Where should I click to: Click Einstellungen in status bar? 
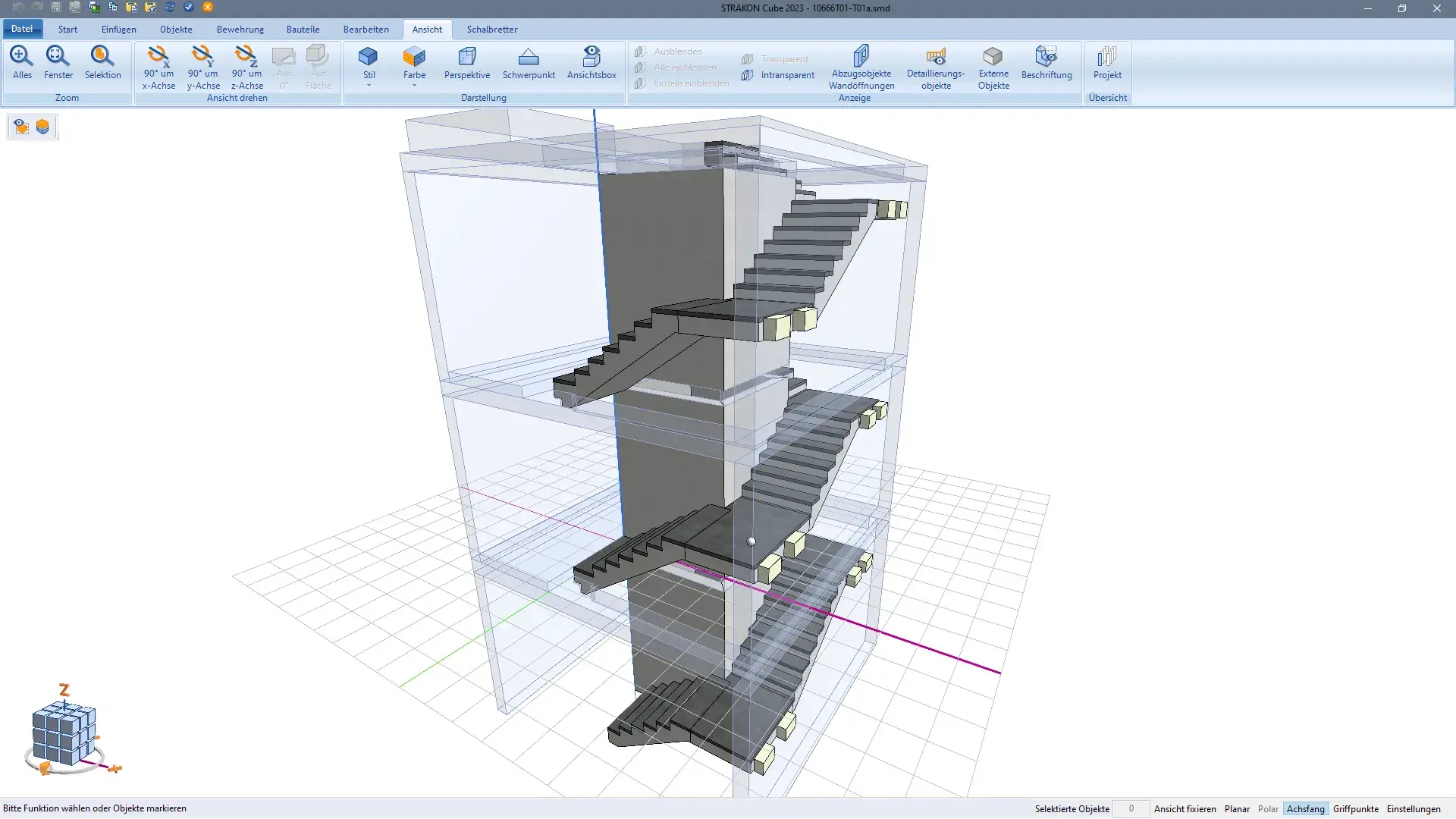click(1413, 809)
